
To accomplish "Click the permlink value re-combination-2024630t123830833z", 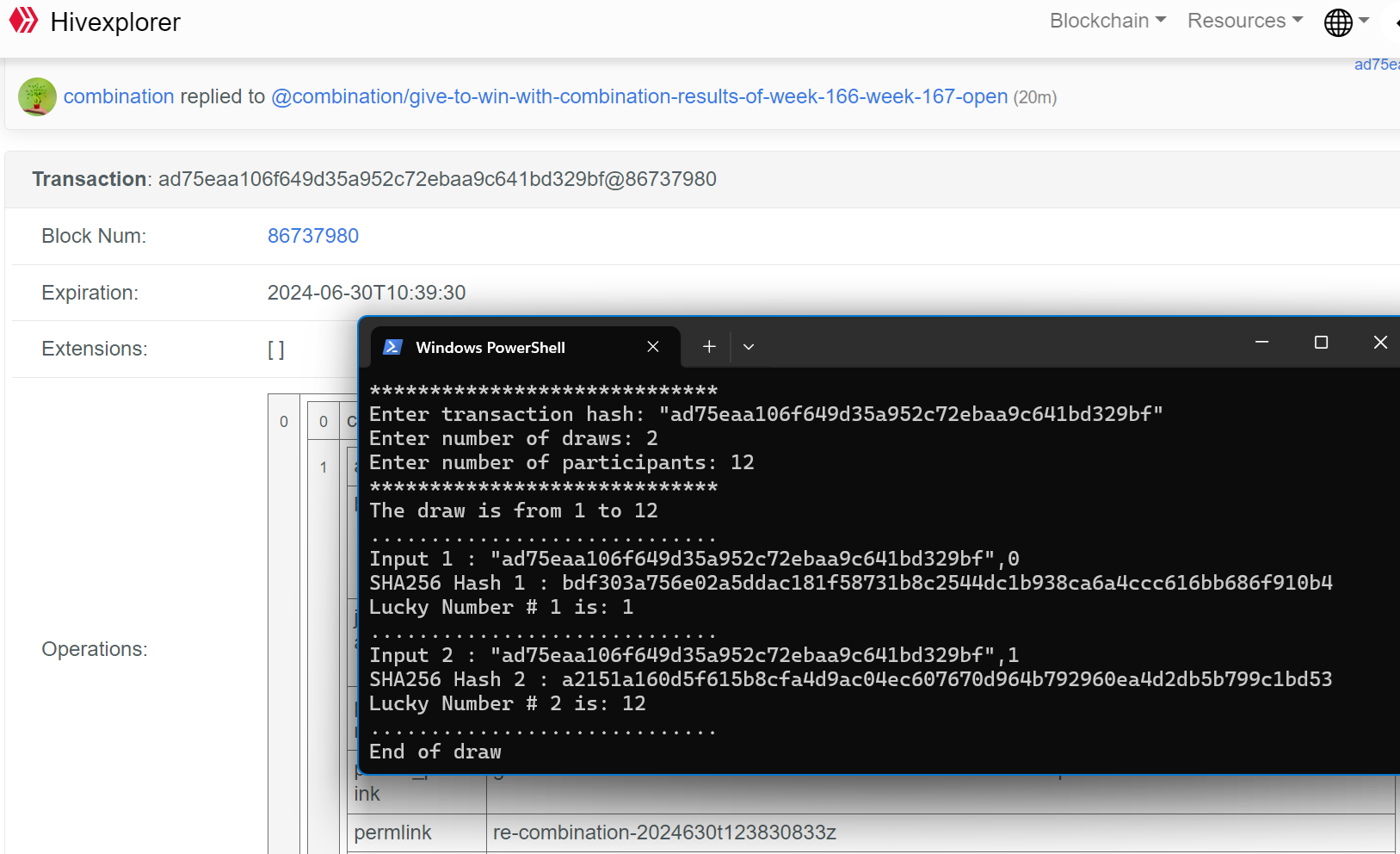I will tap(664, 832).
